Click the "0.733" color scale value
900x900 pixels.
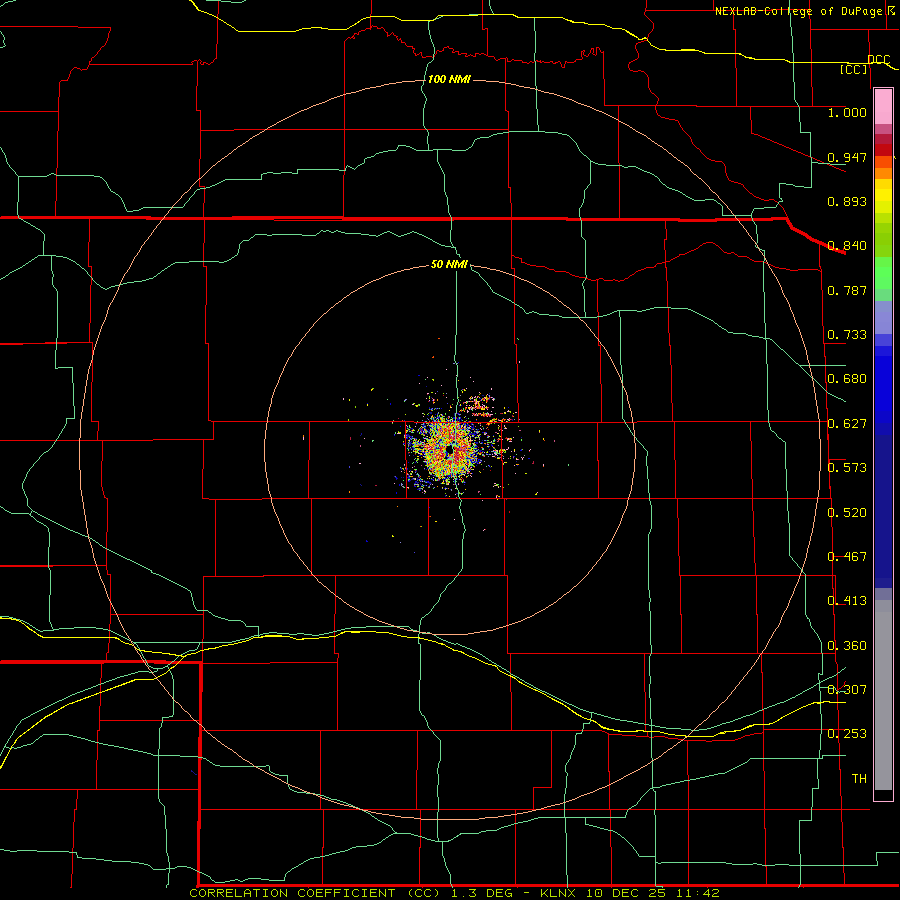[847, 335]
